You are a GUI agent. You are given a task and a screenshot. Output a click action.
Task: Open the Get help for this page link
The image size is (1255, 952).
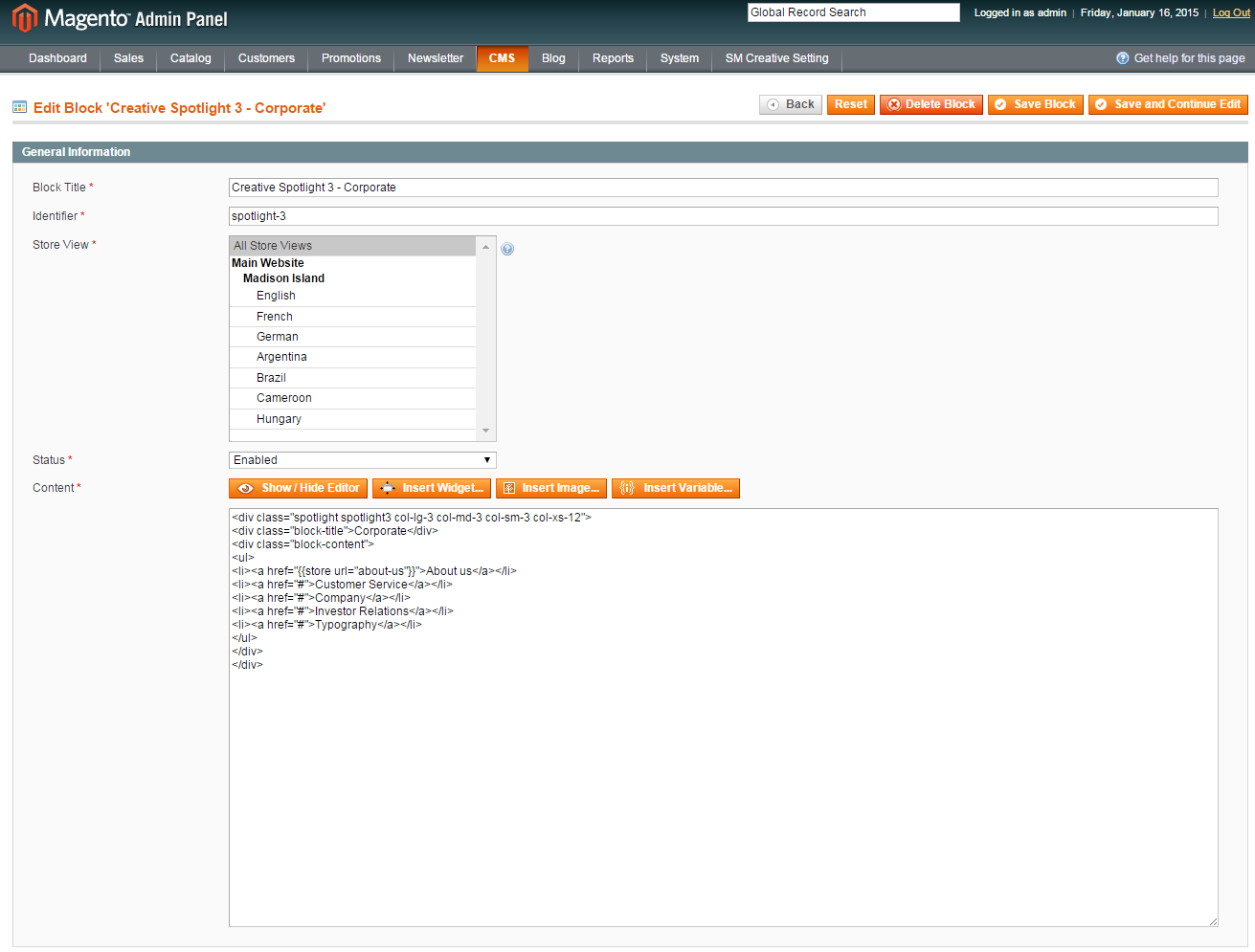[1189, 58]
